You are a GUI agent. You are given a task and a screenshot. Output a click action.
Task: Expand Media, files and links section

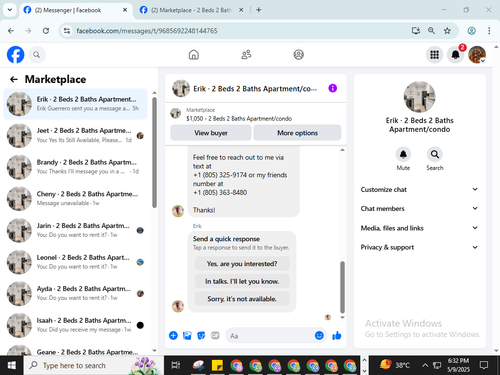click(x=419, y=228)
